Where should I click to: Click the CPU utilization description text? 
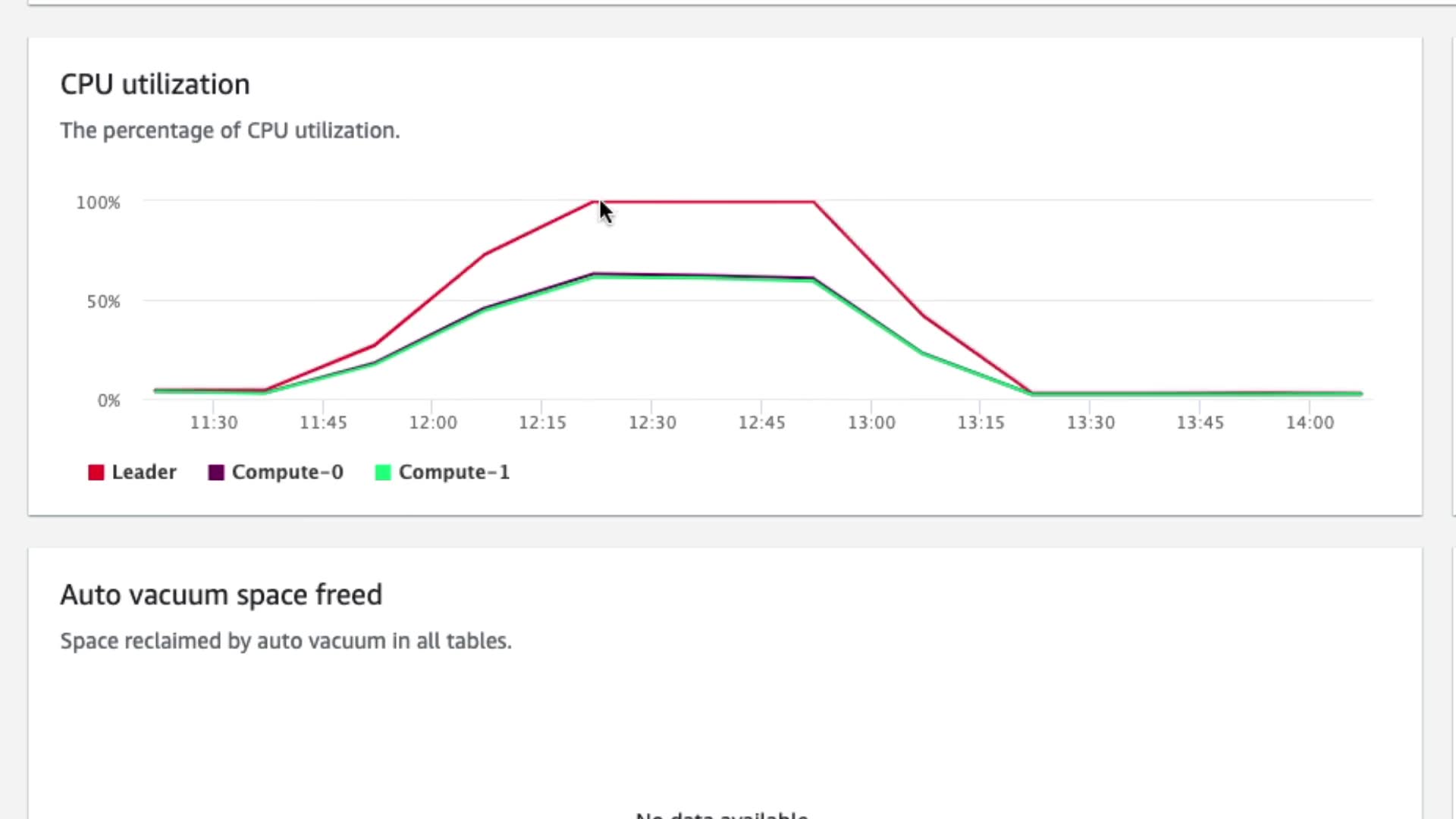pos(230,130)
